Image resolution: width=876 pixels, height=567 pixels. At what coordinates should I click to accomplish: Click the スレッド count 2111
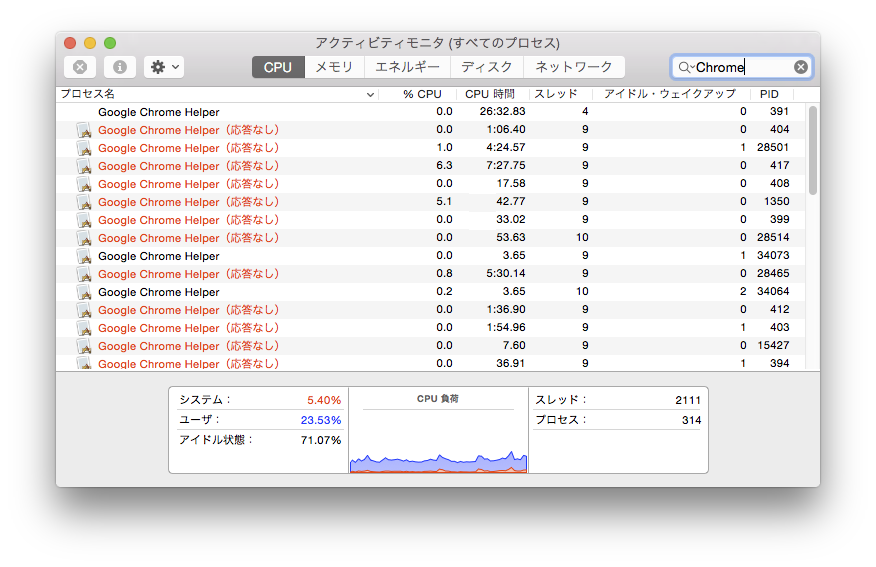[688, 401]
